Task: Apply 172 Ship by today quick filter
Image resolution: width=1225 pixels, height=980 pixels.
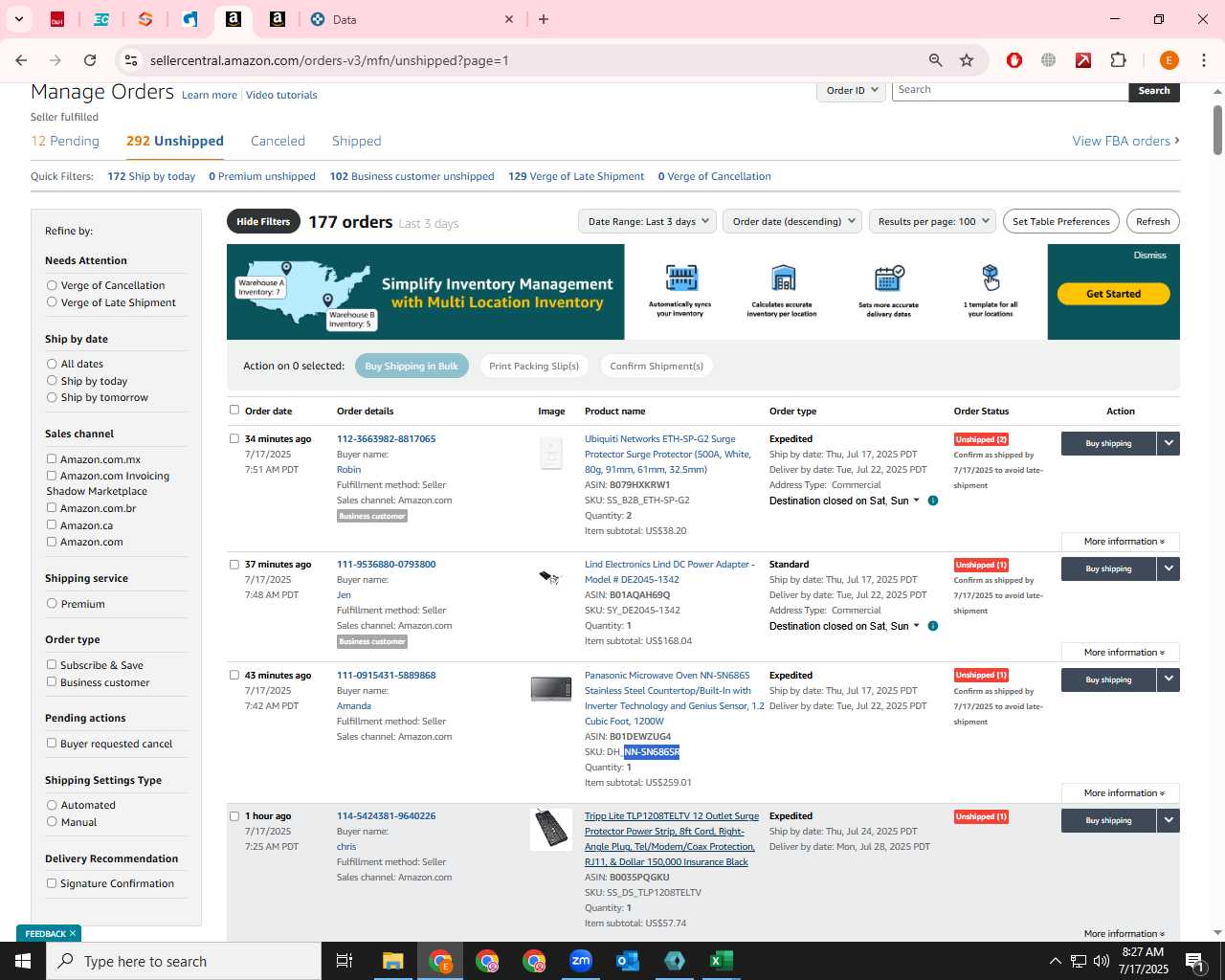Action: coord(151,176)
